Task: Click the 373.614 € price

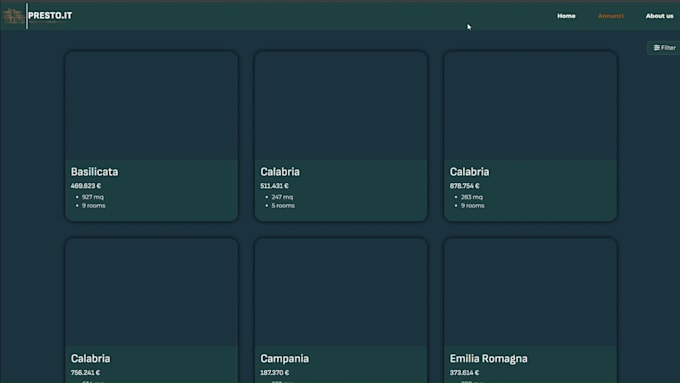Action: coord(464,373)
